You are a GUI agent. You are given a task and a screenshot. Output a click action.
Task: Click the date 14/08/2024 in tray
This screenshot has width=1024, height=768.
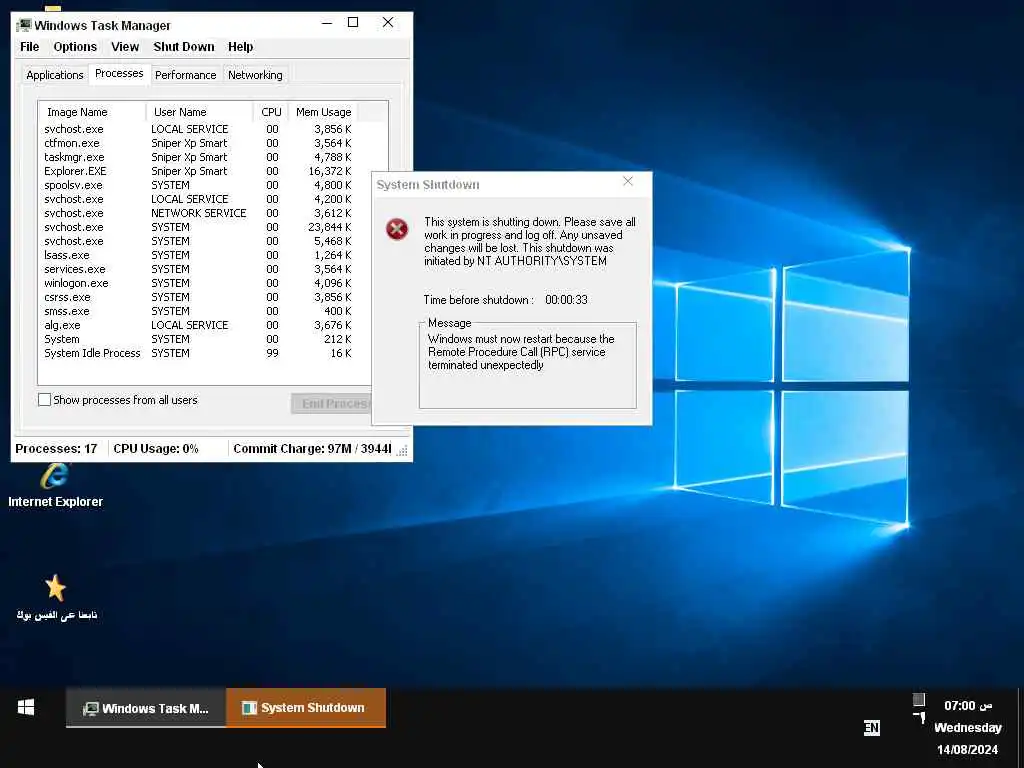[x=967, y=750]
